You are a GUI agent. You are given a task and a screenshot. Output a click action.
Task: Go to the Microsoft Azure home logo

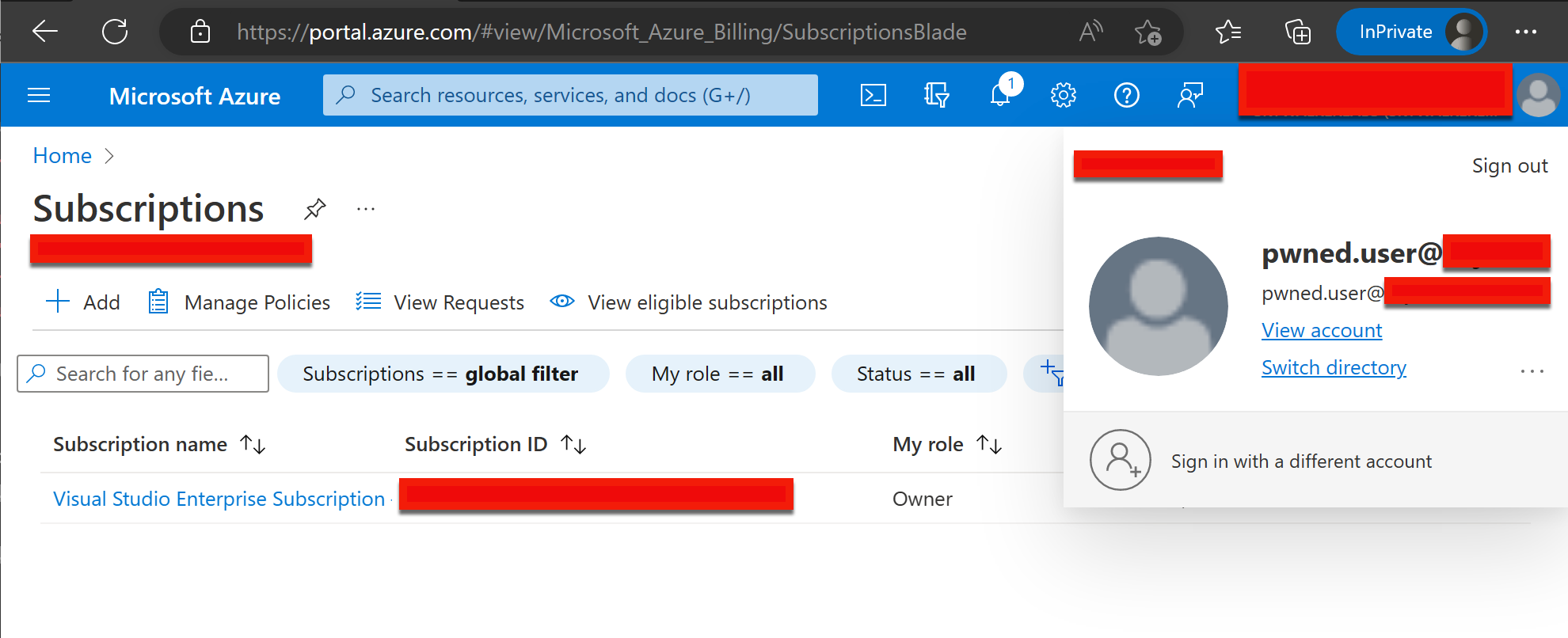[195, 96]
